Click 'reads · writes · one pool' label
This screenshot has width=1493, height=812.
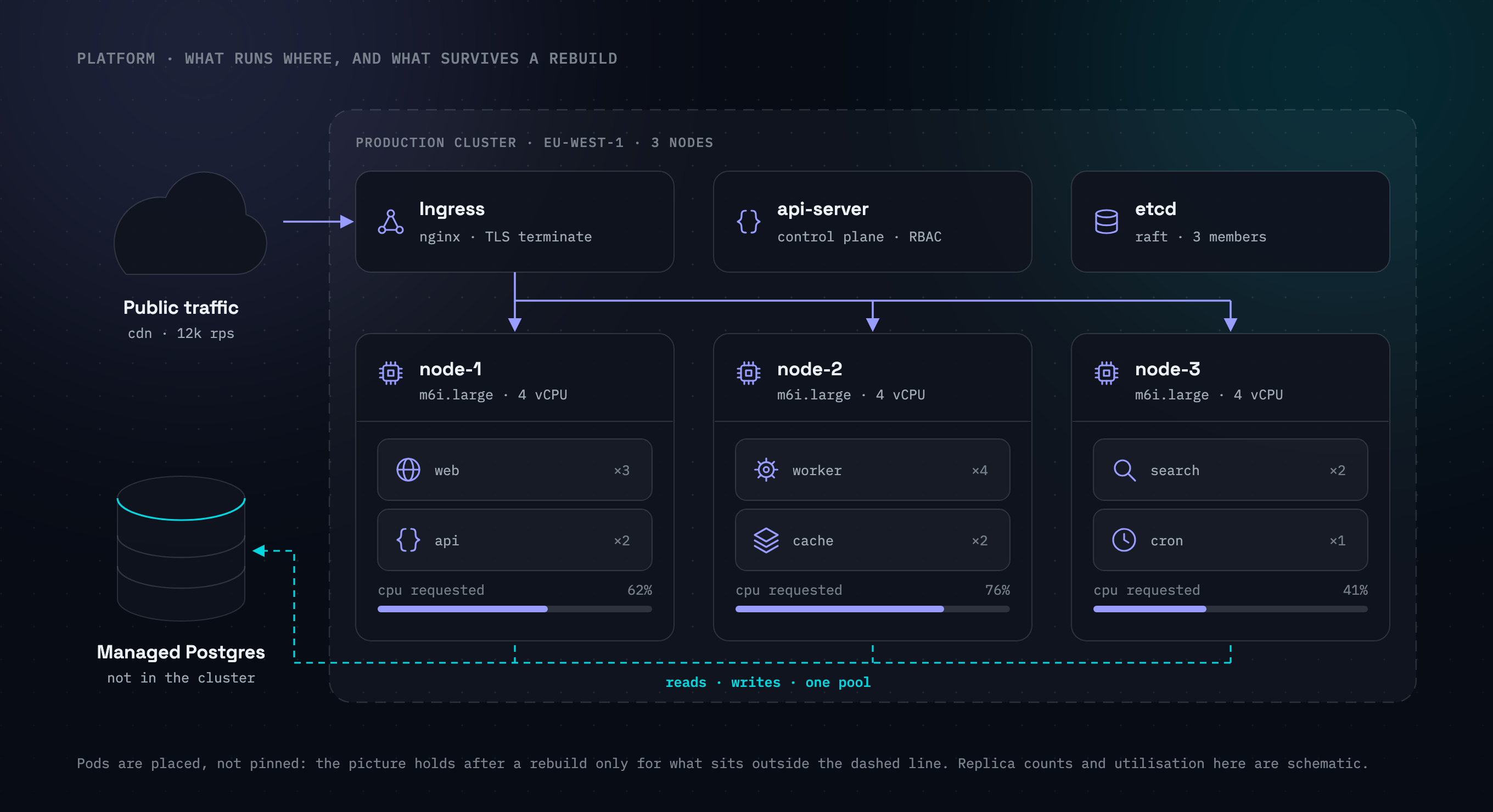768,683
